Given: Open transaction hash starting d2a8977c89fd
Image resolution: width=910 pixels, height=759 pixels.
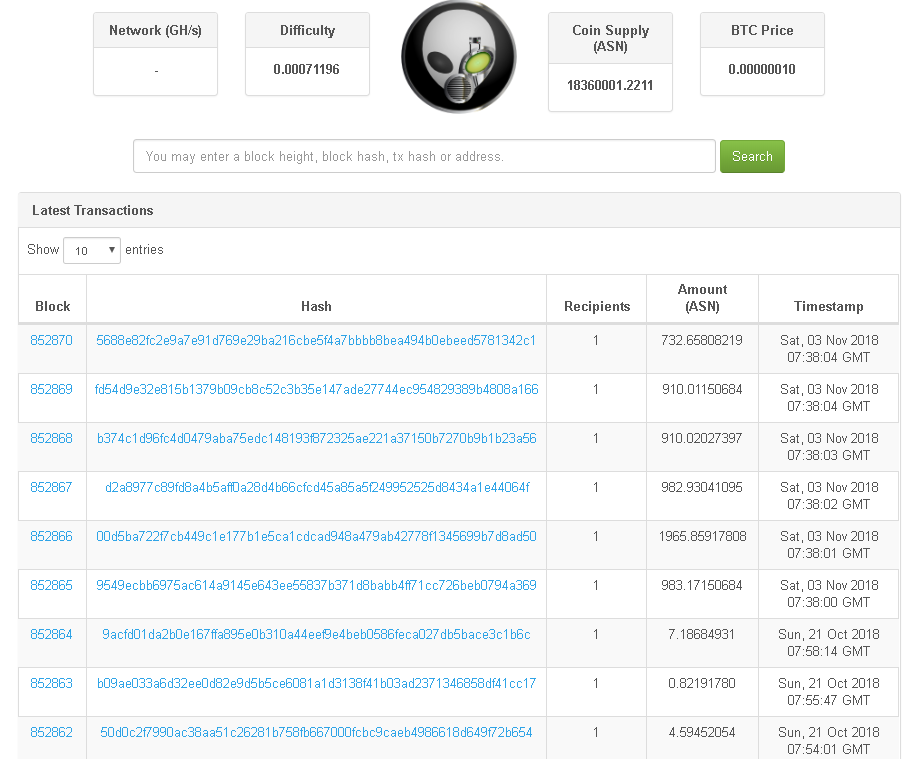Looking at the screenshot, I should [317, 487].
